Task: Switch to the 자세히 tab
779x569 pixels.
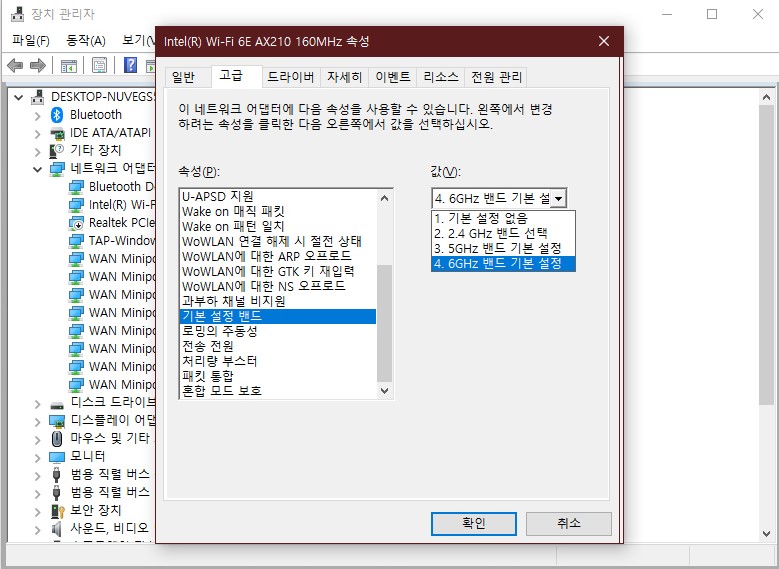Action: (x=344, y=77)
